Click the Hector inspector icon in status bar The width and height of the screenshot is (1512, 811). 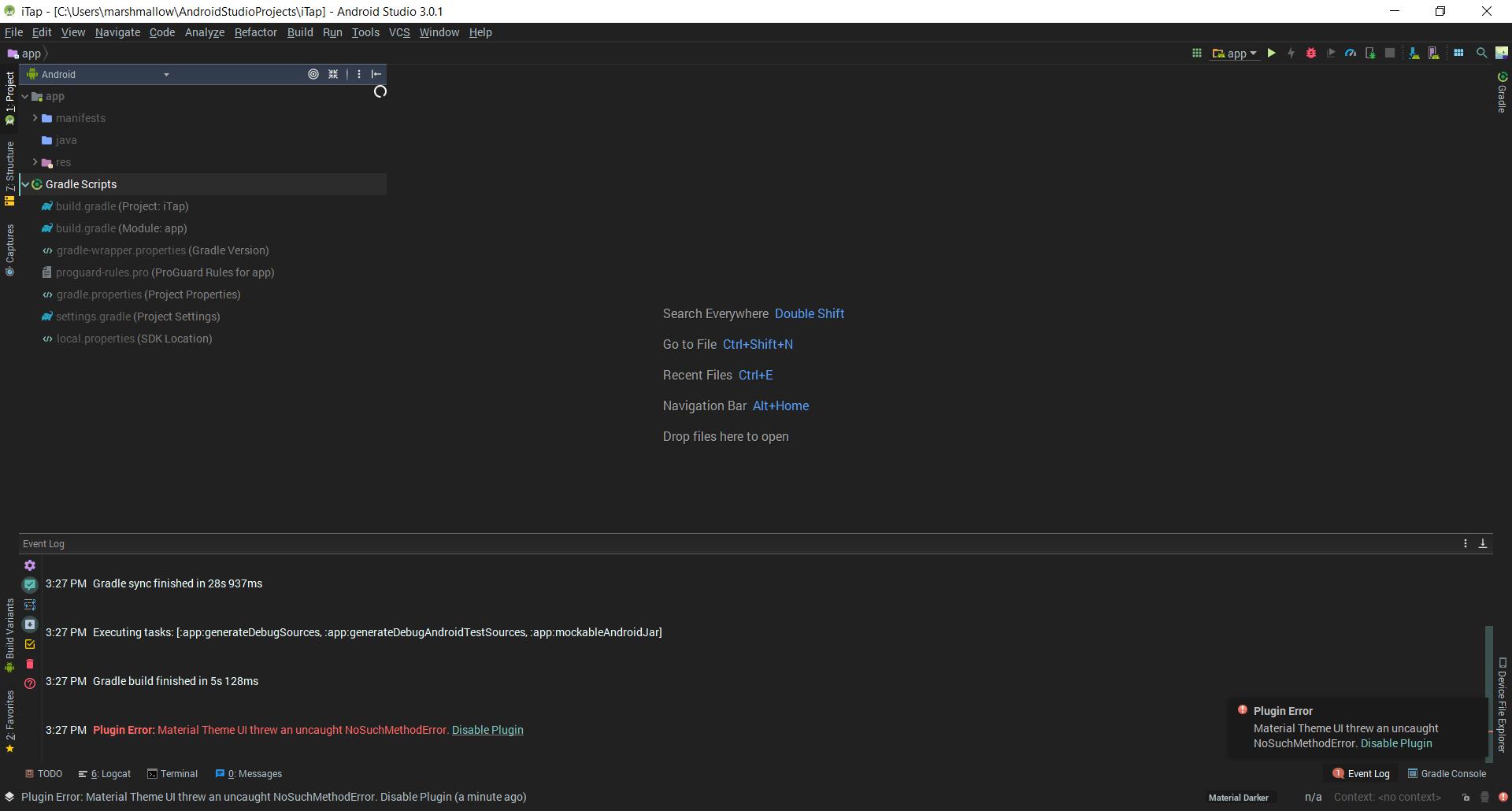click(x=1484, y=797)
